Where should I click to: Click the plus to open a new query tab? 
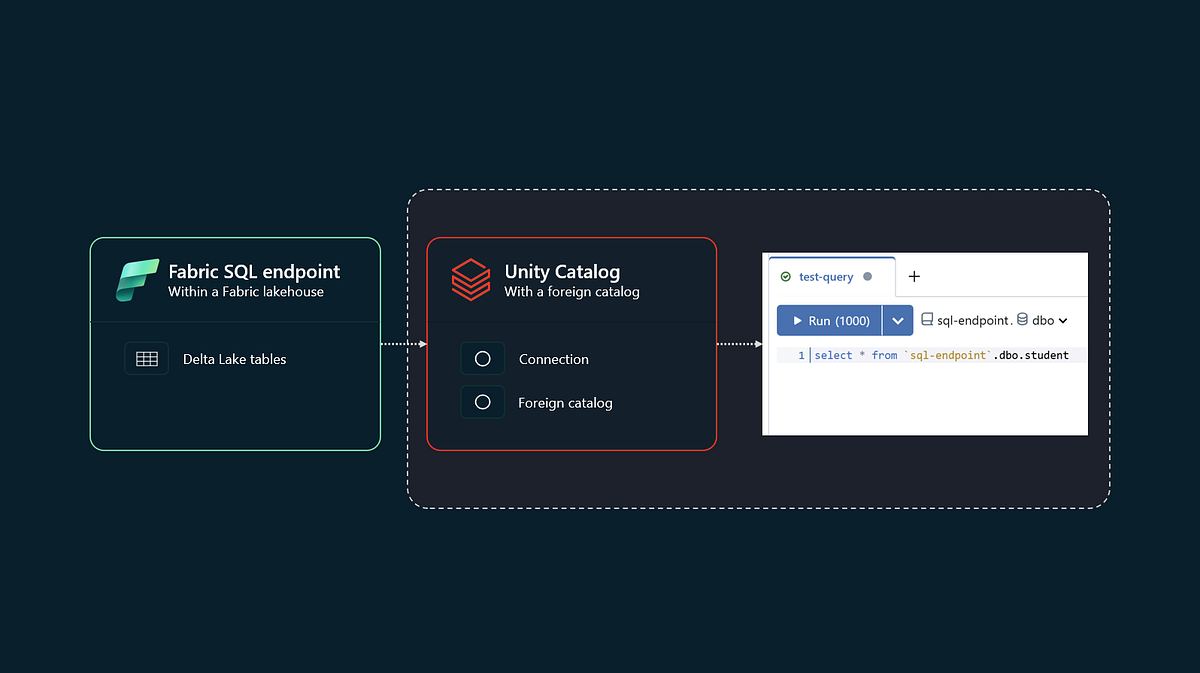[x=914, y=276]
